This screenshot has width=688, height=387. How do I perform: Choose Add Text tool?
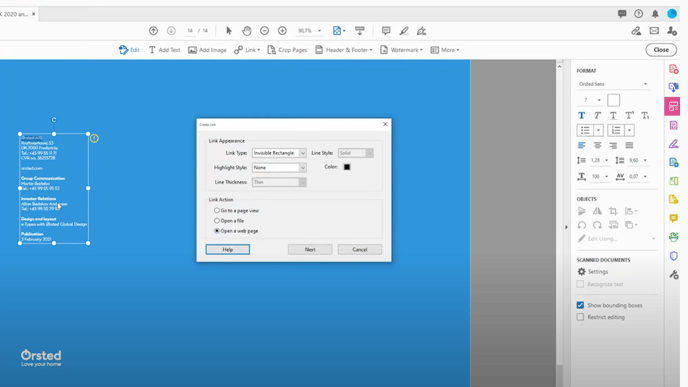[164, 50]
